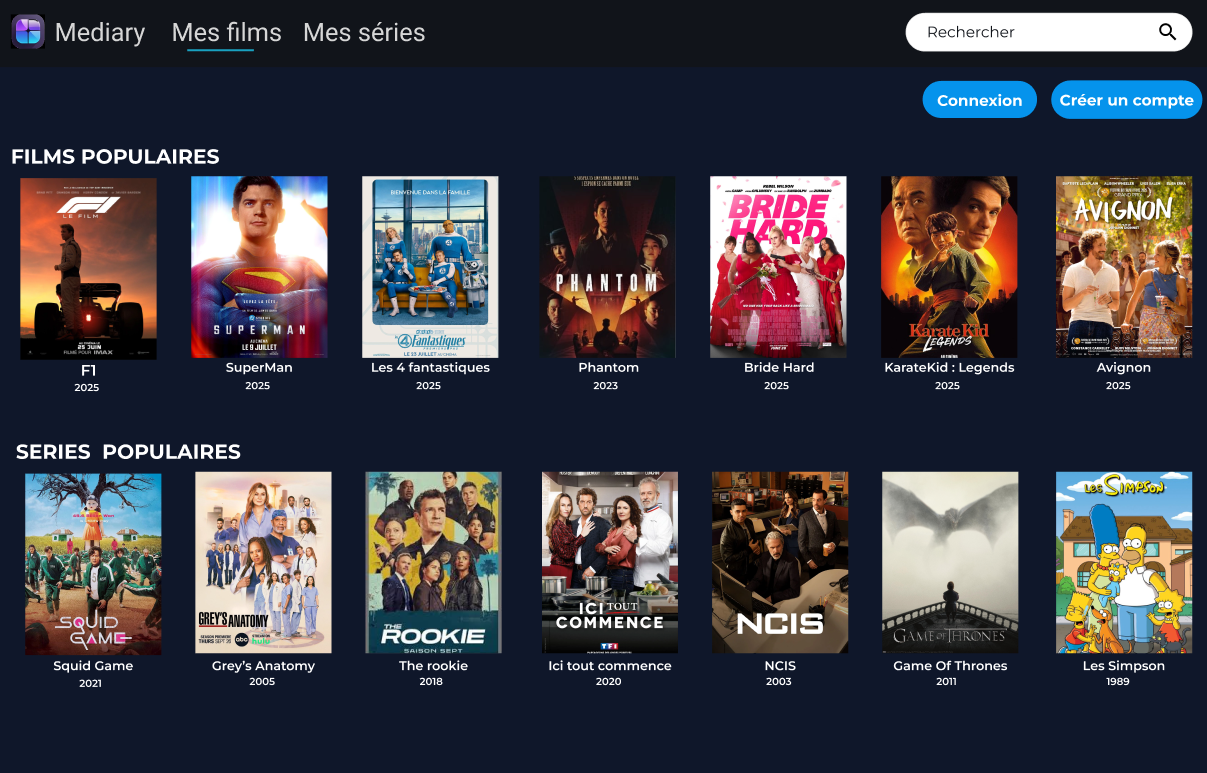Click the Connexion button
Viewport: 1207px width, 773px height.
[979, 100]
